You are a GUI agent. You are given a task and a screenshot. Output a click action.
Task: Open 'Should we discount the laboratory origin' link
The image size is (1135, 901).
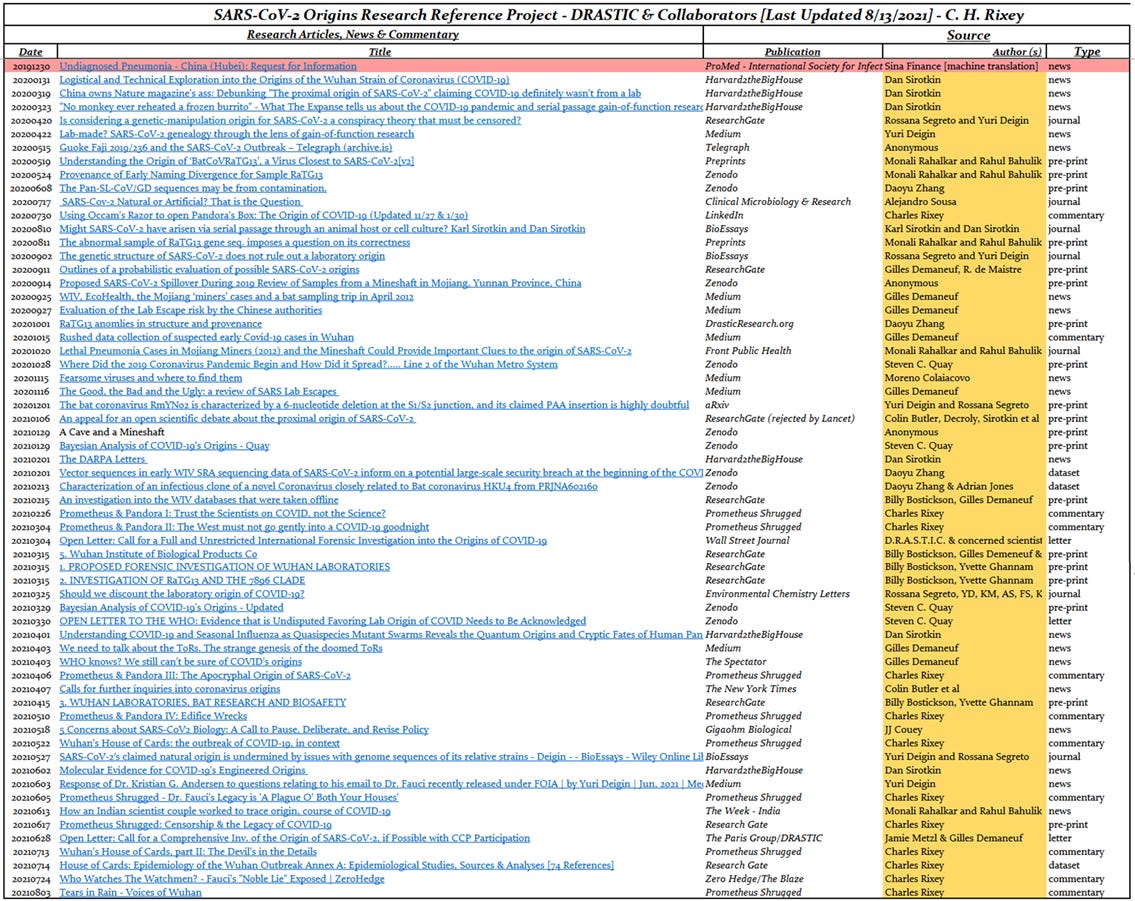(x=182, y=593)
